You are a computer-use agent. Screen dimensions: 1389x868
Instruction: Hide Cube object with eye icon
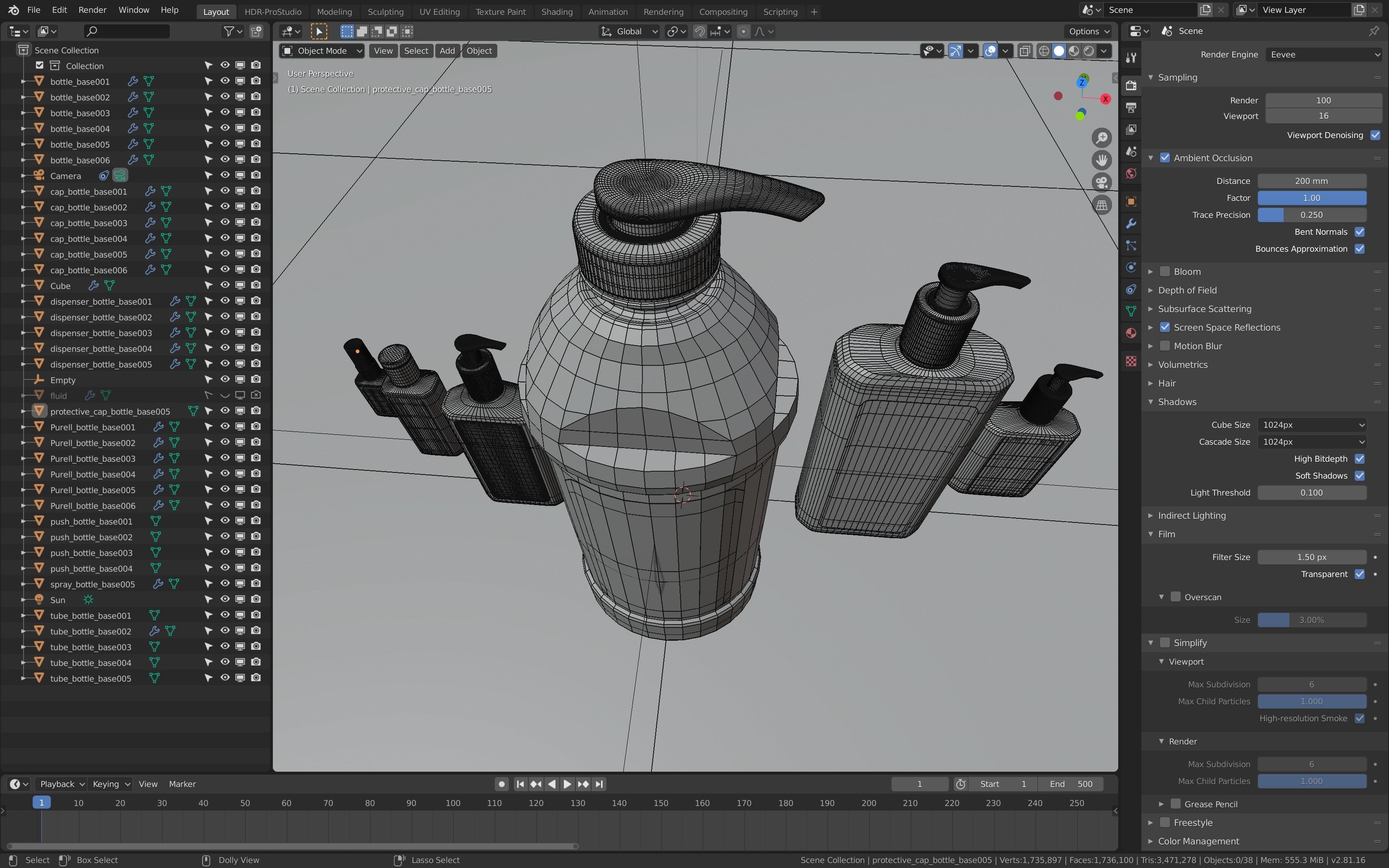click(224, 285)
